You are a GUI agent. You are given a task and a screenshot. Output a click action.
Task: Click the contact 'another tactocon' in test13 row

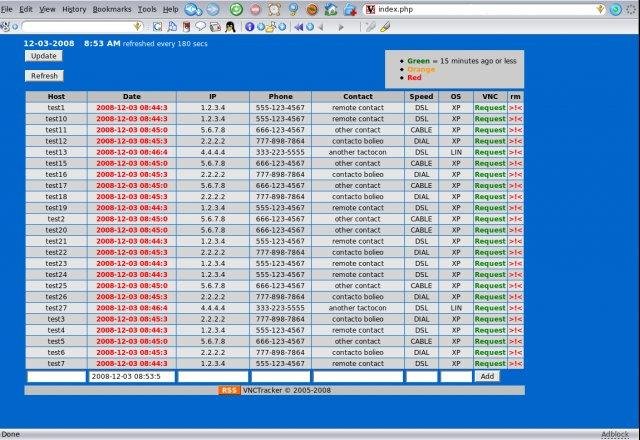[x=358, y=152]
